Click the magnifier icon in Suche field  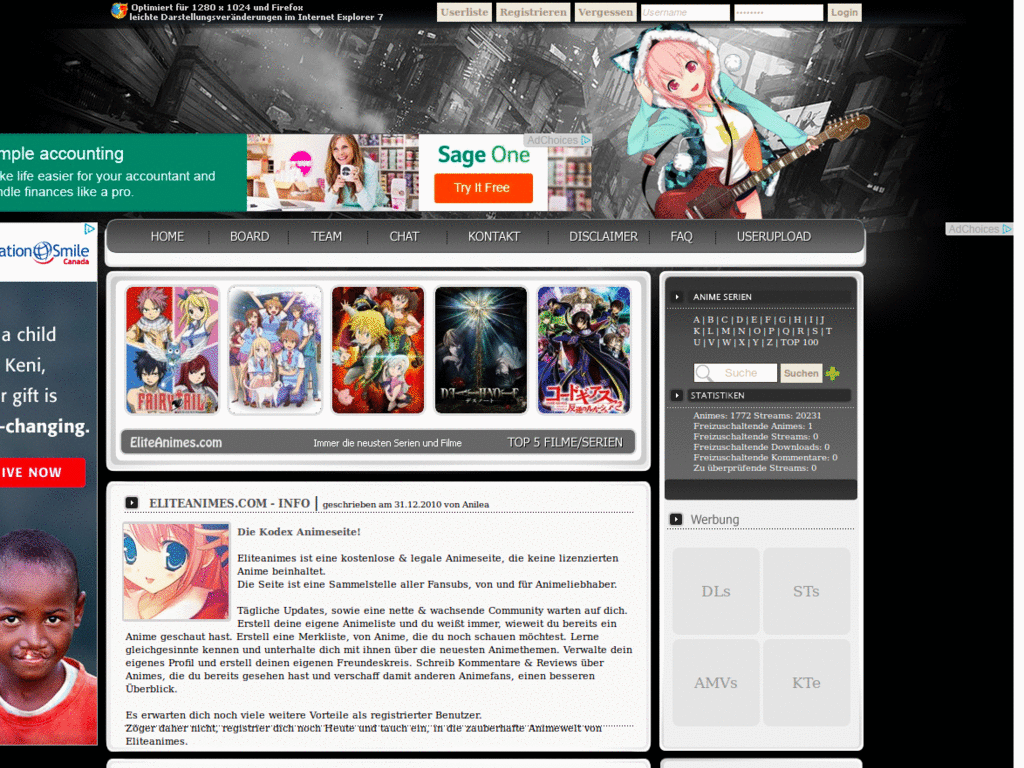704,373
